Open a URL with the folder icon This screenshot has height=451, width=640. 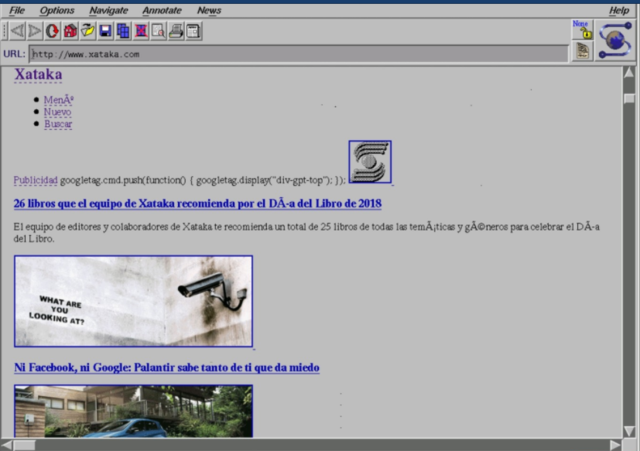point(88,31)
